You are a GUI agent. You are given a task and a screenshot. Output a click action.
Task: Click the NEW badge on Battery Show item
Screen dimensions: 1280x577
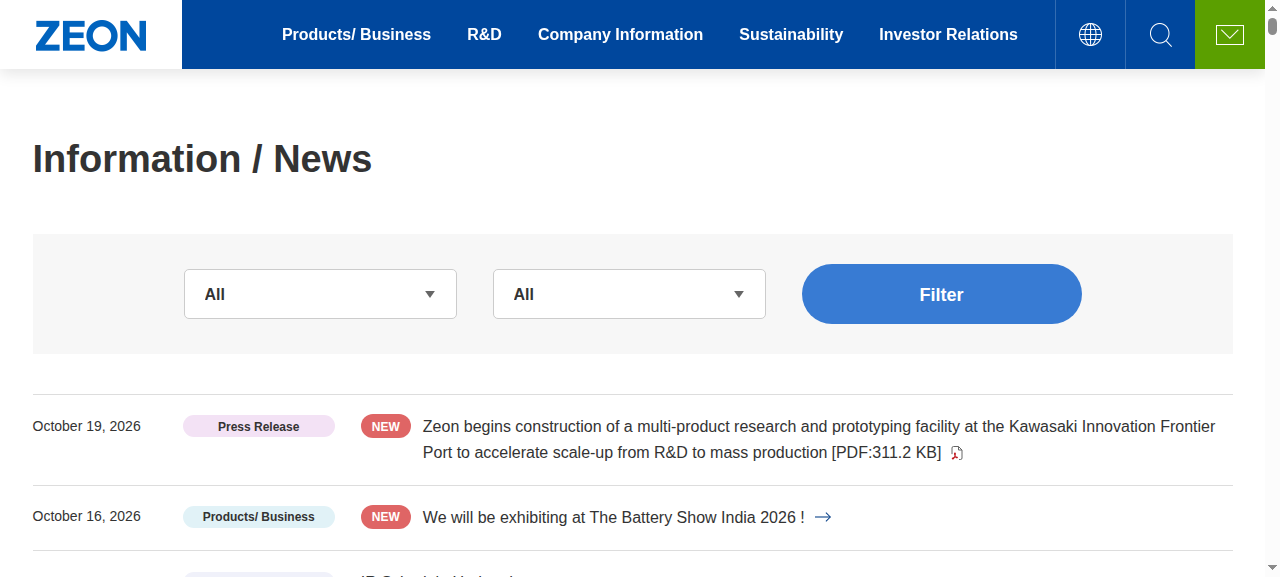tap(386, 516)
